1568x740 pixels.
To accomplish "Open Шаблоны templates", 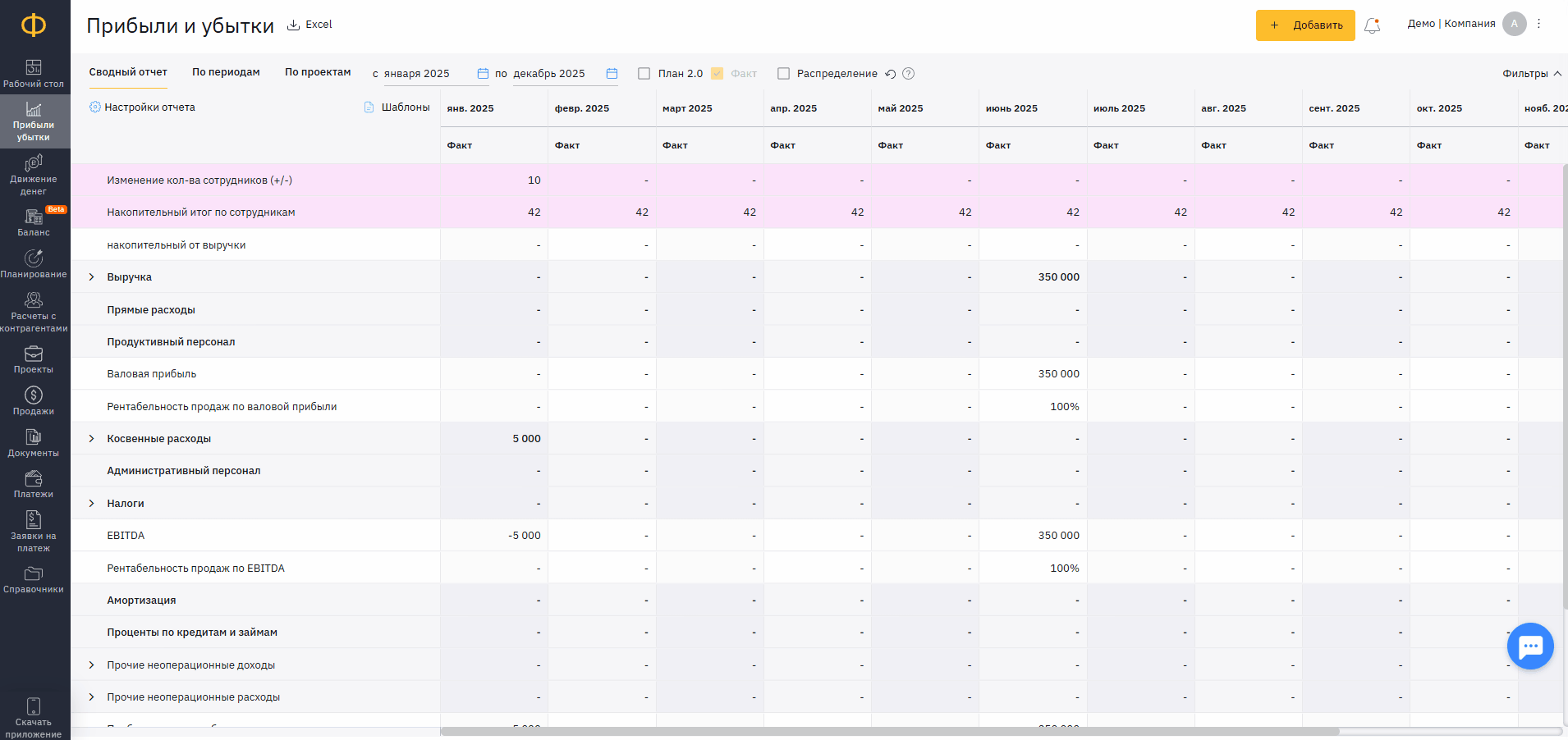I will [397, 107].
